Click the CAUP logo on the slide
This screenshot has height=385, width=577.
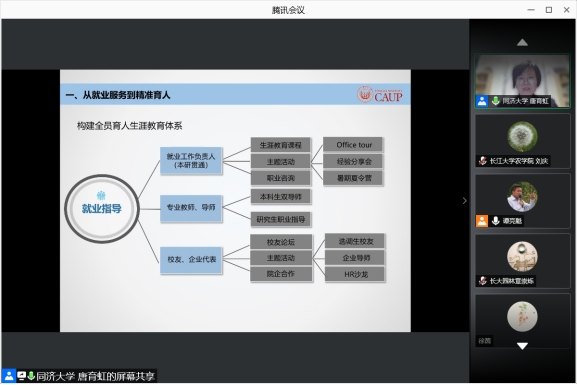click(379, 95)
